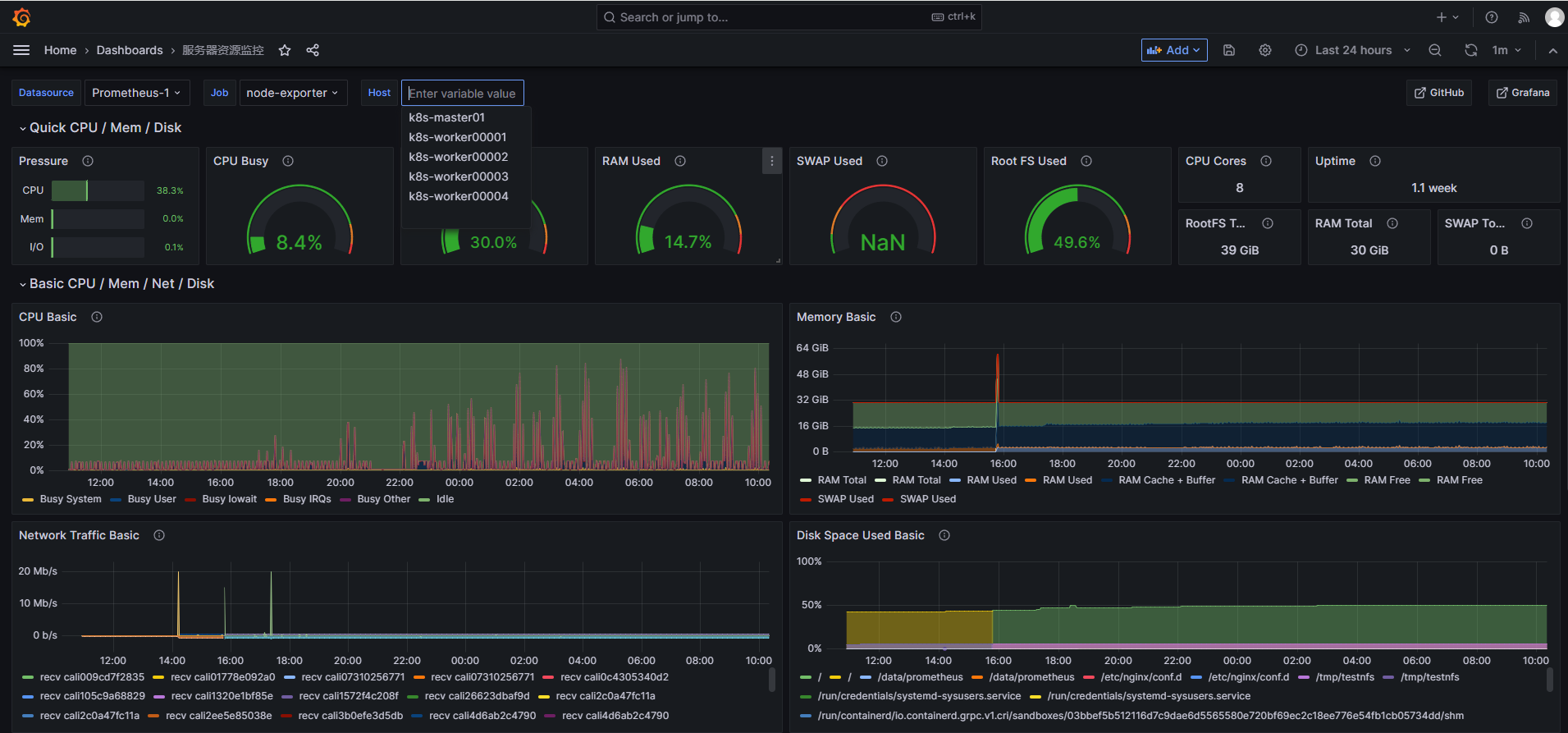
Task: Show info for Uptime panel
Action: 1375,161
